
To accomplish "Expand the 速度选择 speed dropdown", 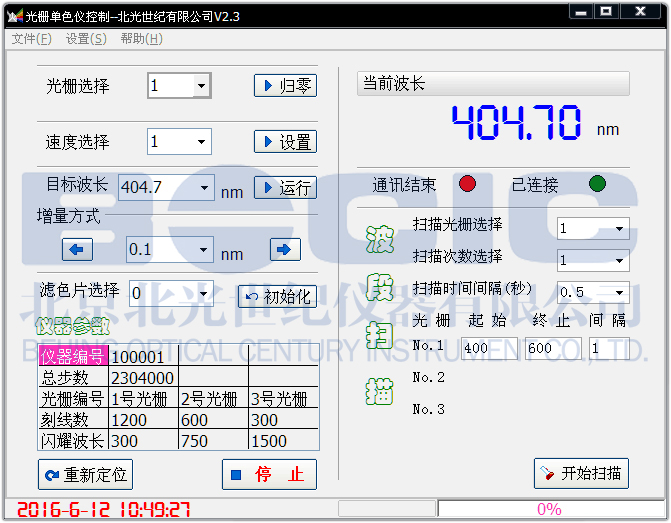I will (202, 142).
